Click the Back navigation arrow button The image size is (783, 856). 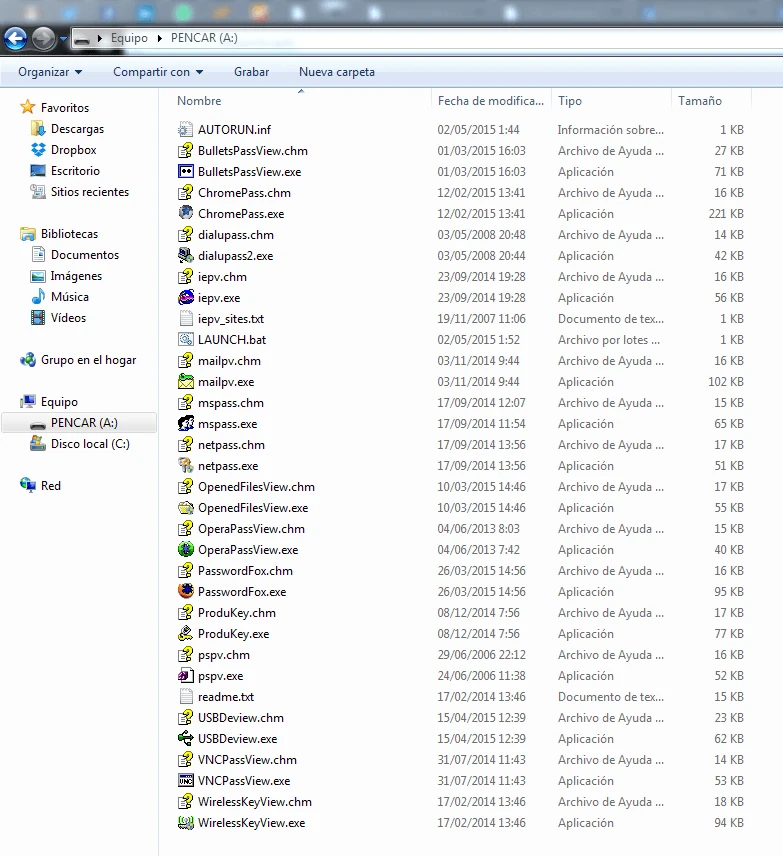(x=15, y=39)
